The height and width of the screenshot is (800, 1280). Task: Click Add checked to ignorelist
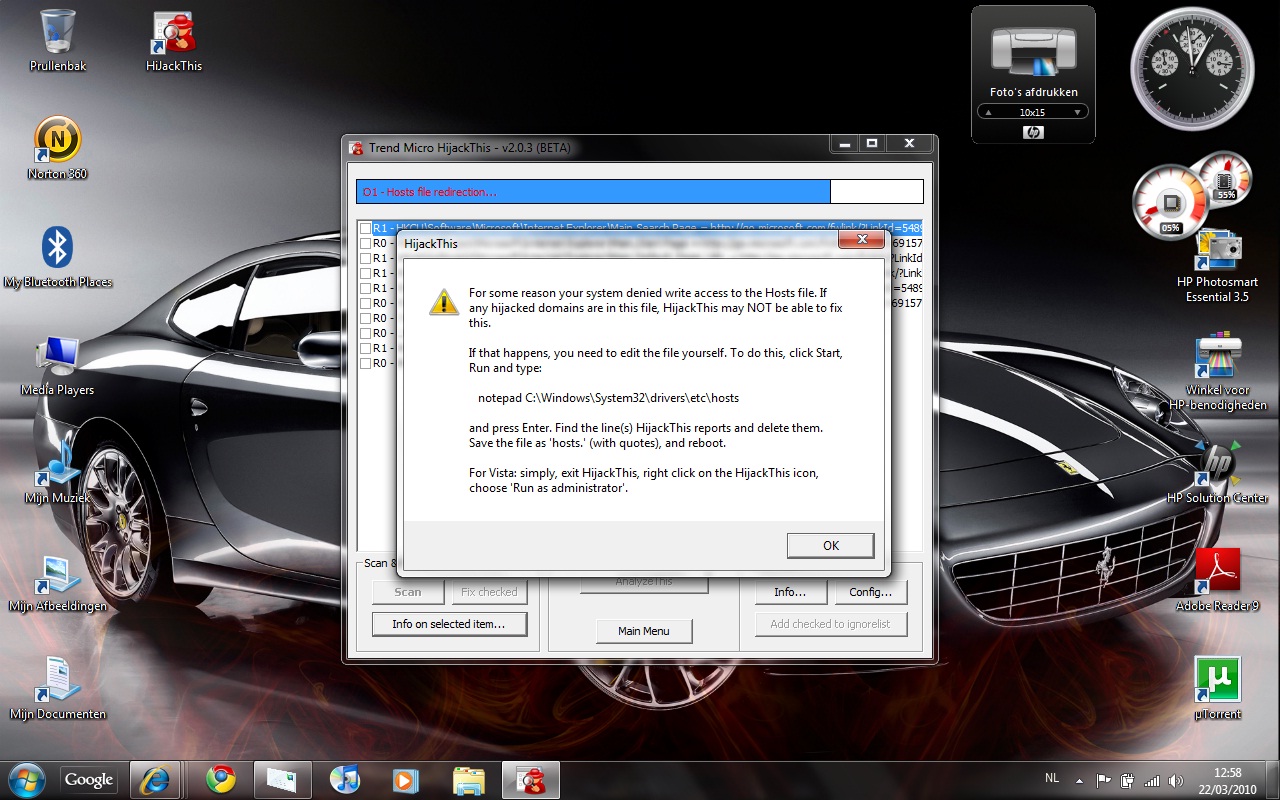pos(830,624)
